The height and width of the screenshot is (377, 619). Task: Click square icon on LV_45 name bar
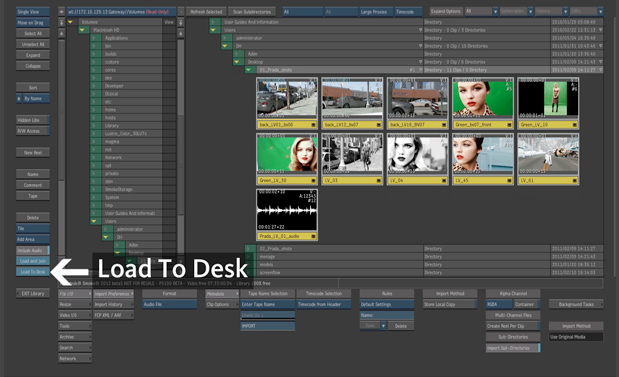tap(509, 180)
